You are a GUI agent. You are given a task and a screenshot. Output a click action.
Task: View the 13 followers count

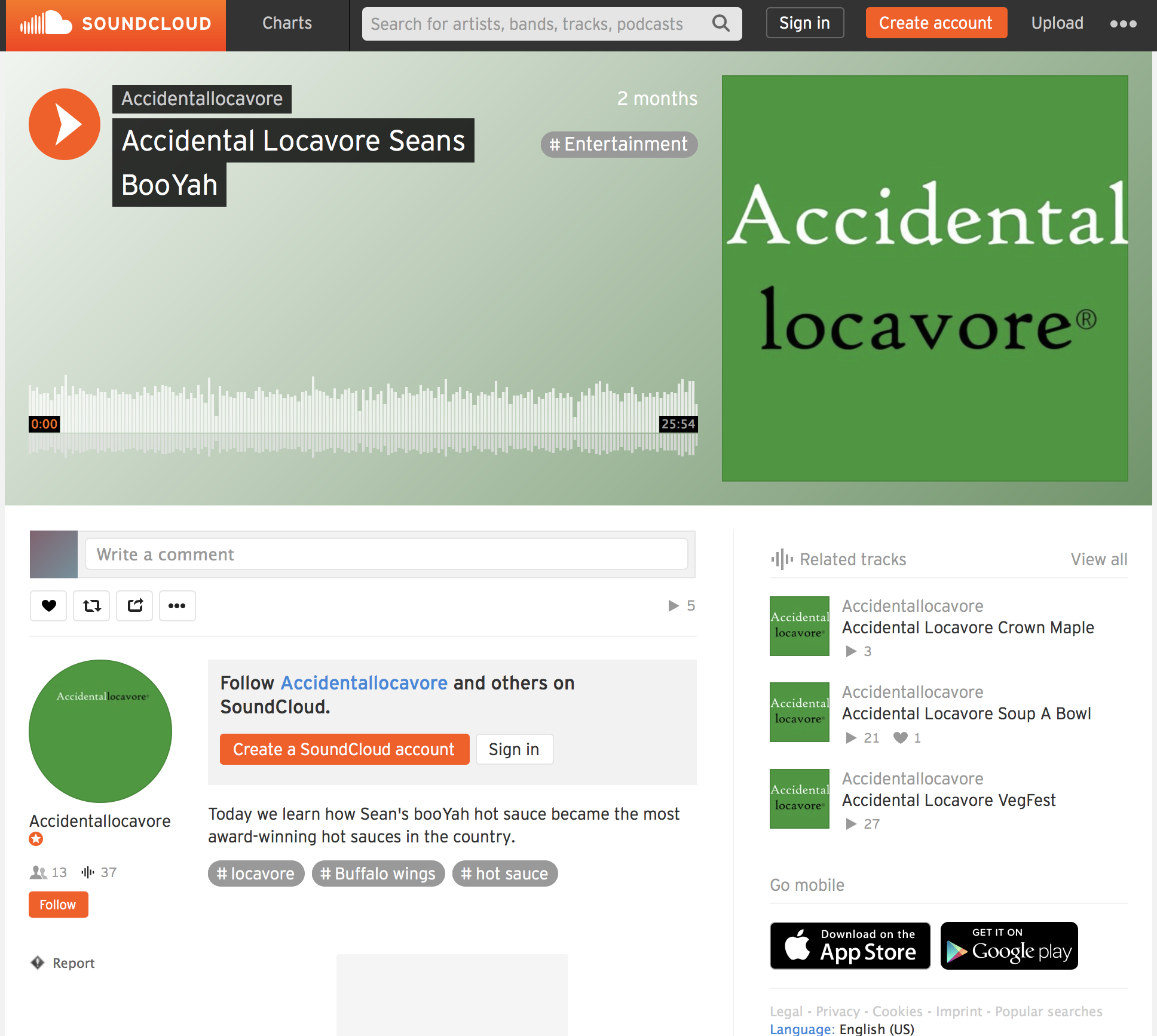coord(48,872)
